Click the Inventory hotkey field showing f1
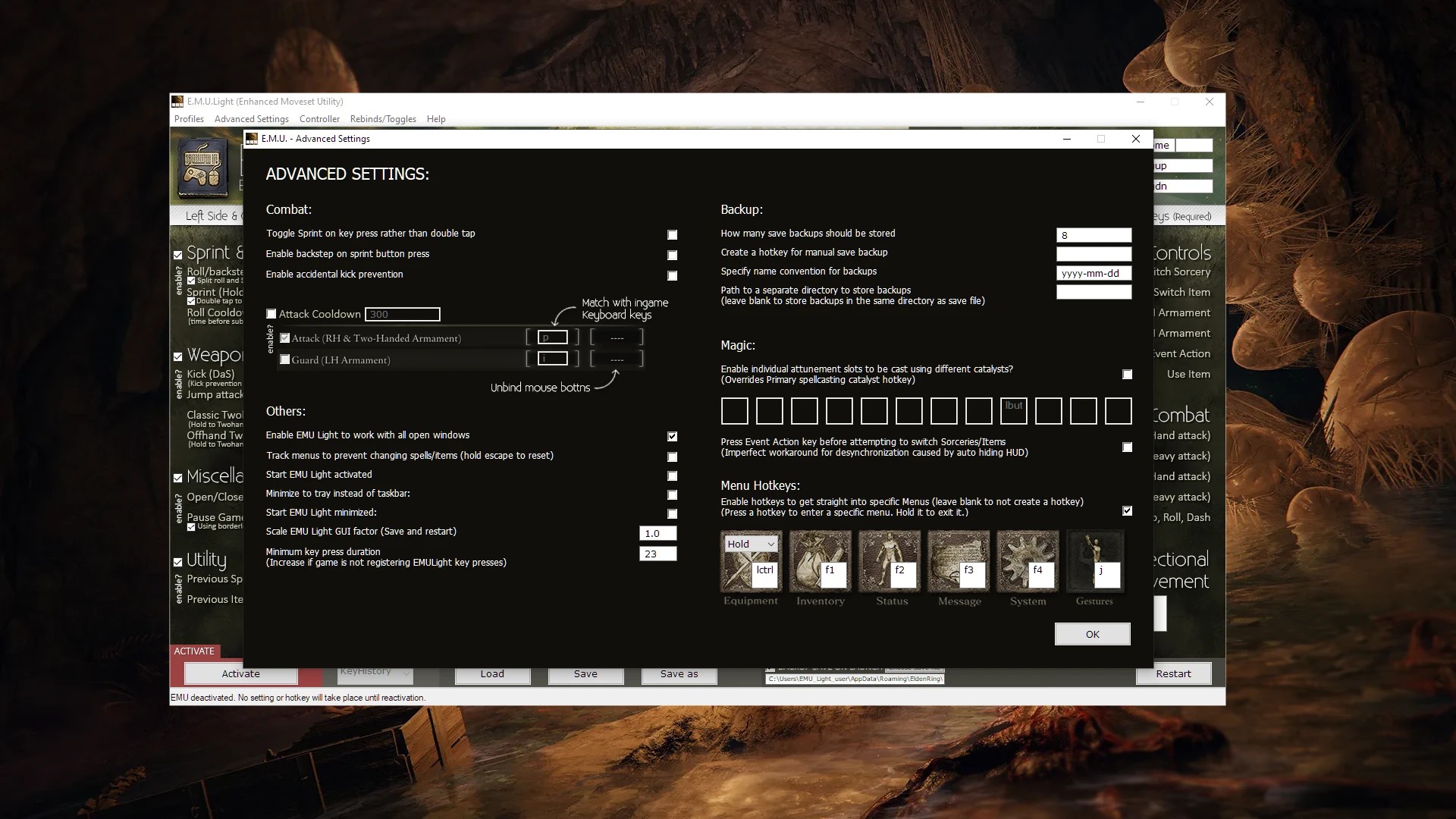1456x819 pixels. pos(834,575)
